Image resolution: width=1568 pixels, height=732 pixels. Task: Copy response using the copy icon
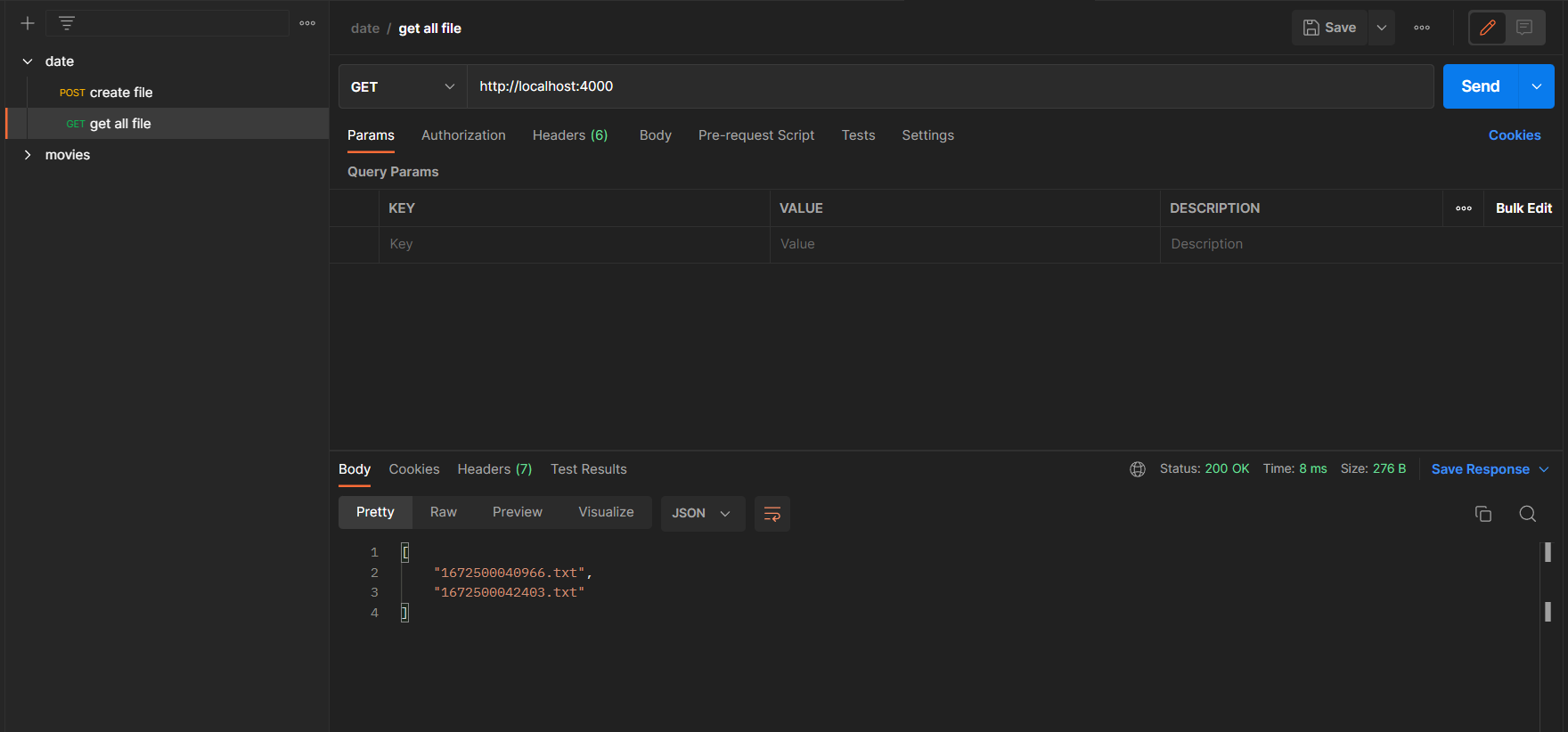tap(1483, 514)
